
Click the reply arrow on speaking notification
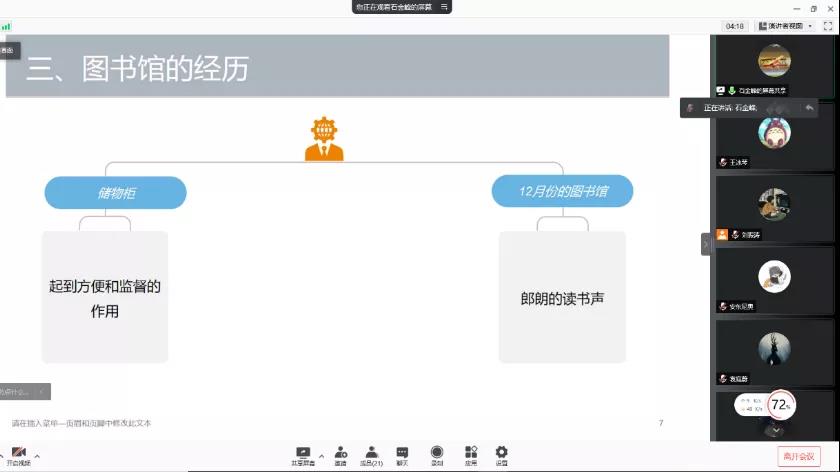pos(808,107)
